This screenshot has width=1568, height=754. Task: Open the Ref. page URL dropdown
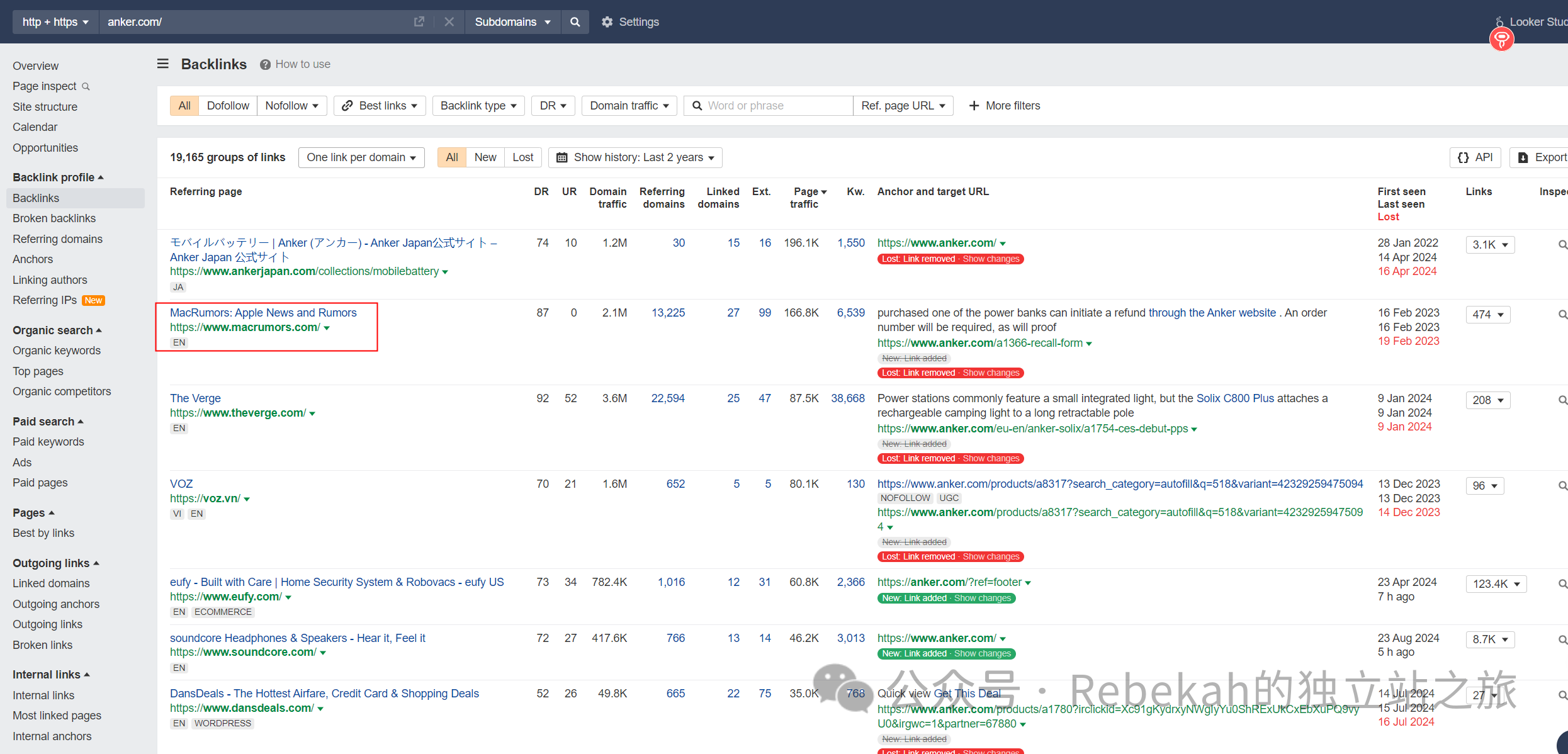903,106
